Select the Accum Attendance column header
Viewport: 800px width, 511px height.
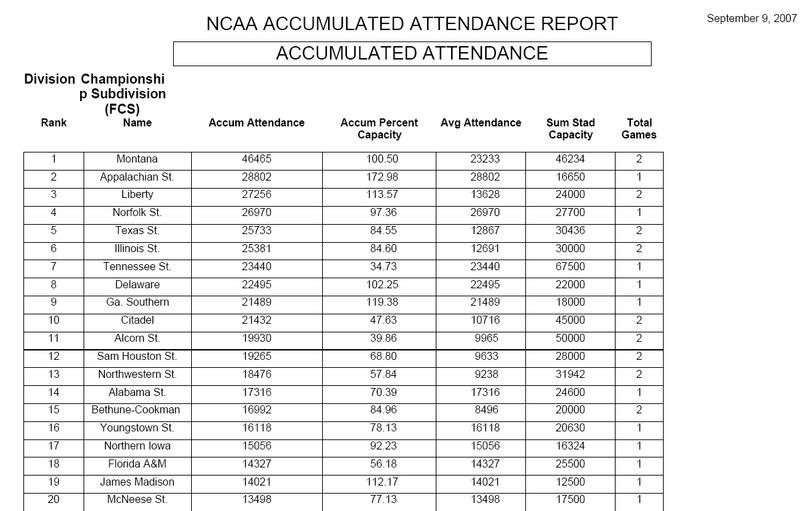click(256, 123)
